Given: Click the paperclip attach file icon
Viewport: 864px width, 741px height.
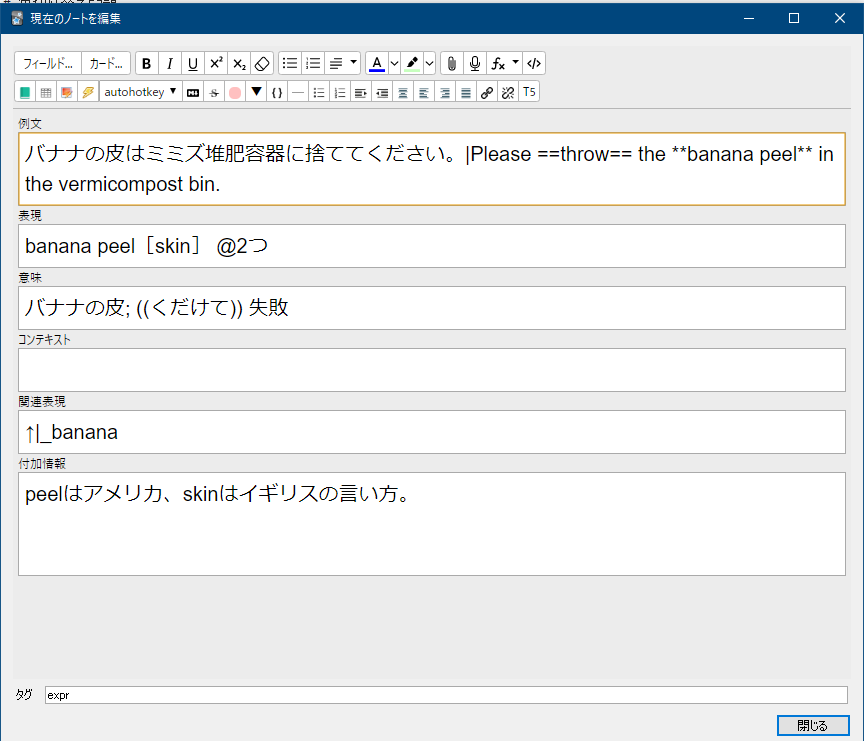Looking at the screenshot, I should pos(452,63).
